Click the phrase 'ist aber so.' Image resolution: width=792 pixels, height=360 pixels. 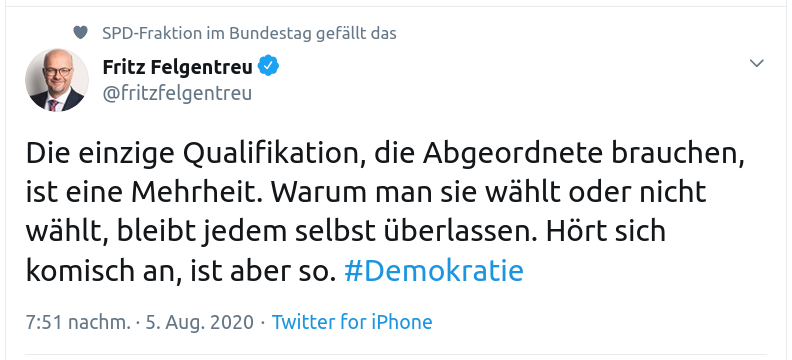click(264, 271)
